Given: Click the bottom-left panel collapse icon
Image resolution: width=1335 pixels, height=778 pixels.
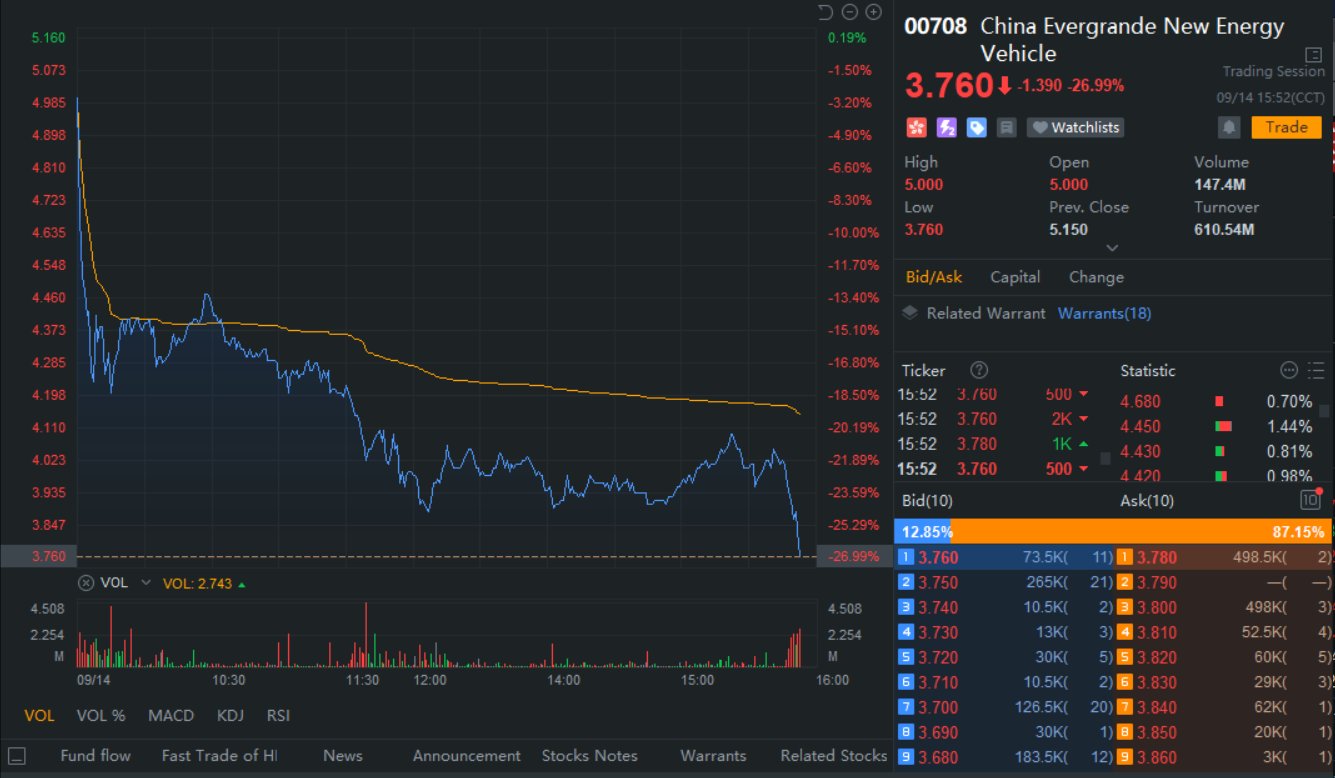Looking at the screenshot, I should pos(16,756).
